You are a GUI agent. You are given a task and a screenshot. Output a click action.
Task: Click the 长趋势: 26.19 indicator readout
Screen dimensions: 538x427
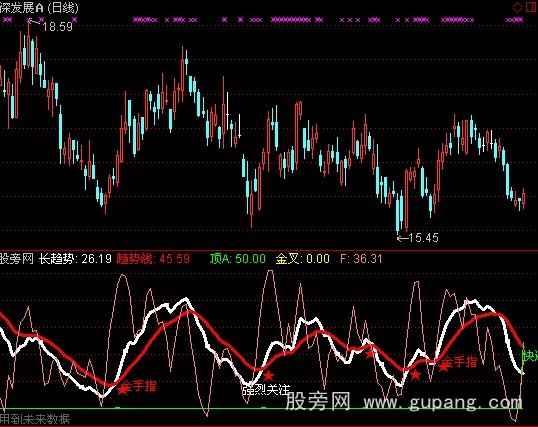click(x=75, y=258)
